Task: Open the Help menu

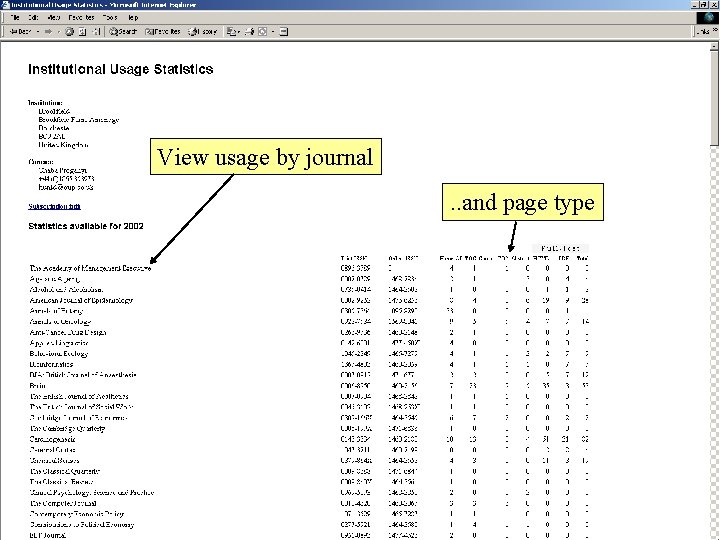Action: click(x=133, y=17)
